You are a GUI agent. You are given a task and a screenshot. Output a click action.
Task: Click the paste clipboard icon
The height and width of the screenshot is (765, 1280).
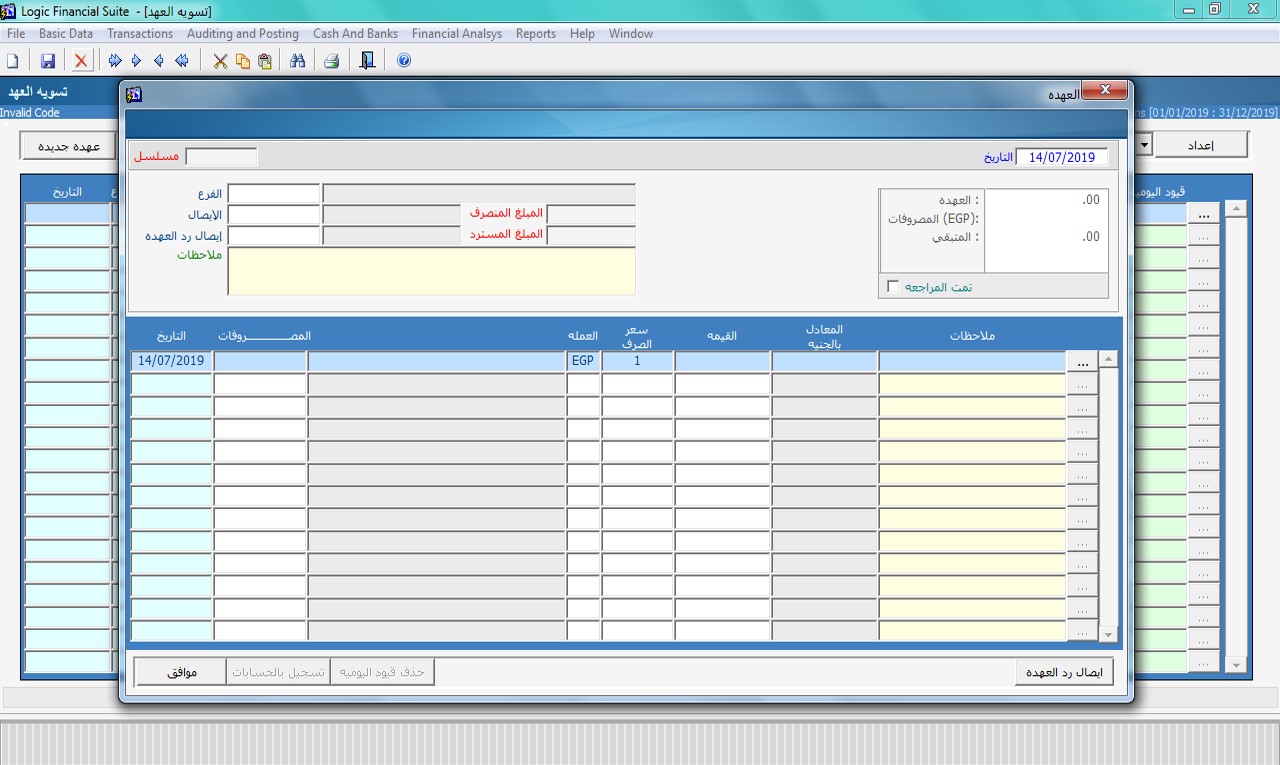[x=264, y=61]
